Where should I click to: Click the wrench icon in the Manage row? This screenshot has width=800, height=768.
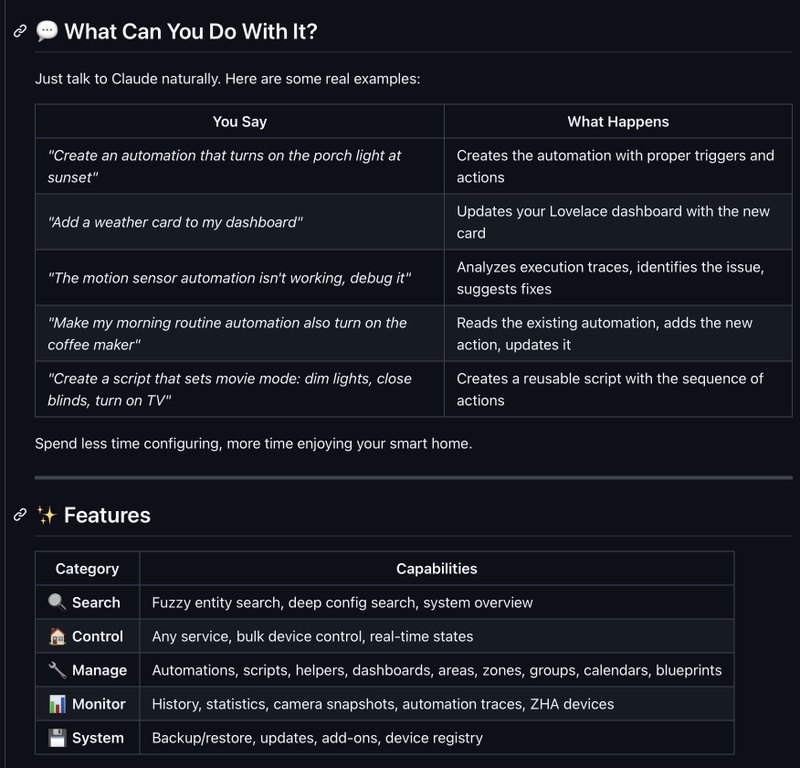click(57, 670)
